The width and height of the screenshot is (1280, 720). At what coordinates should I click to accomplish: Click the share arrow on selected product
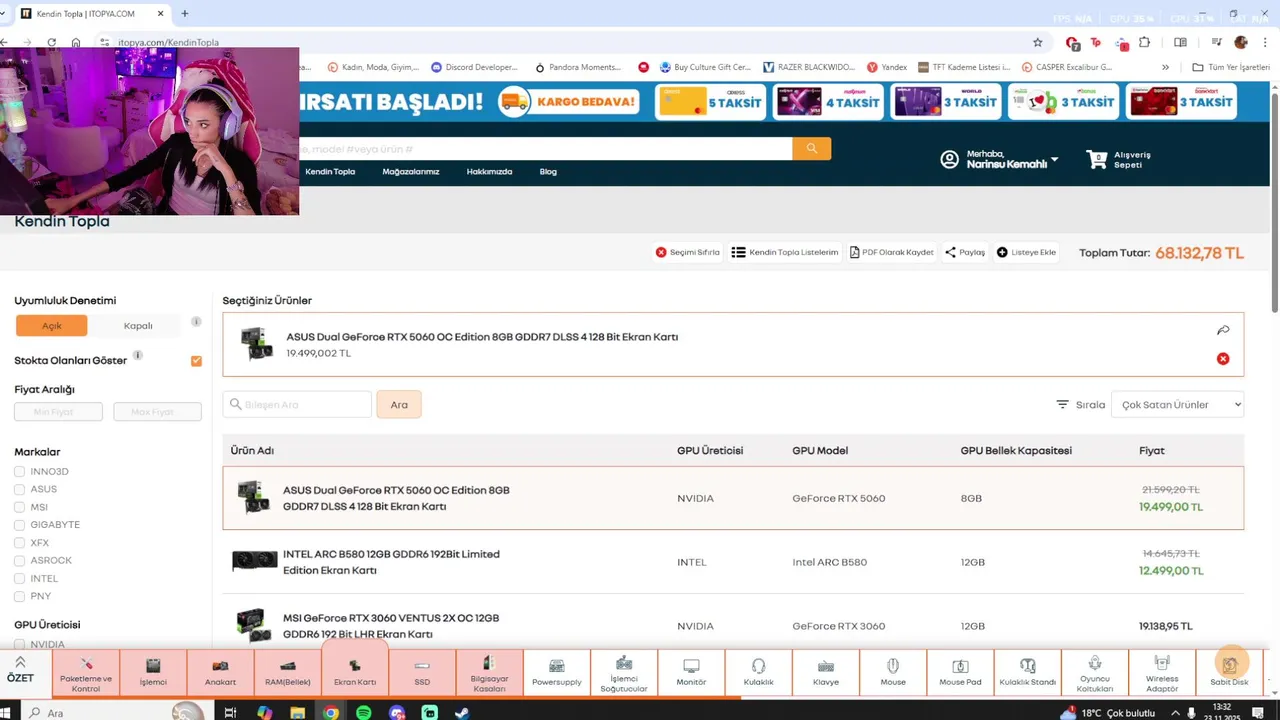point(1223,330)
